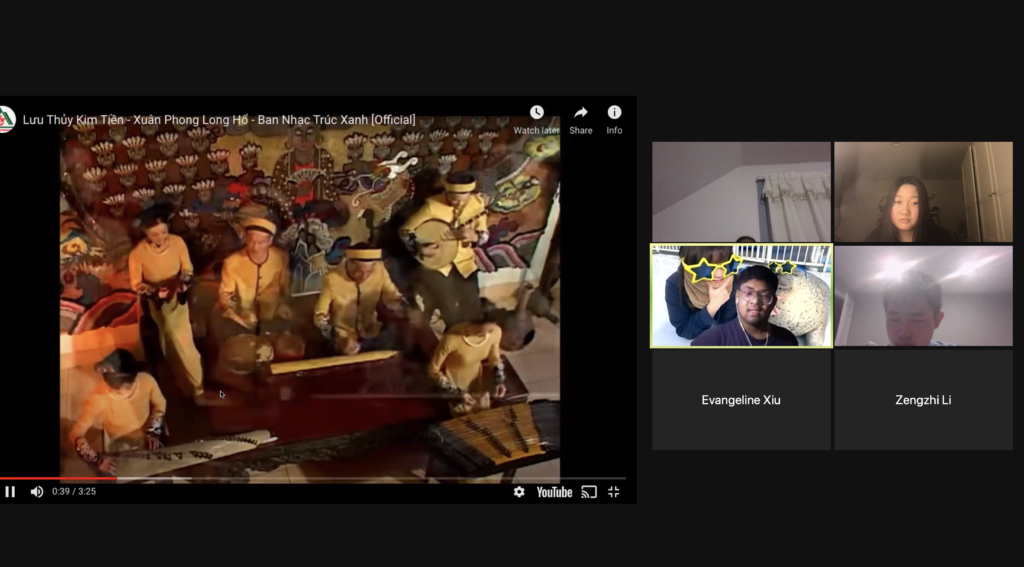
Task: Select tile with bright ceiling lights
Action: click(x=923, y=296)
